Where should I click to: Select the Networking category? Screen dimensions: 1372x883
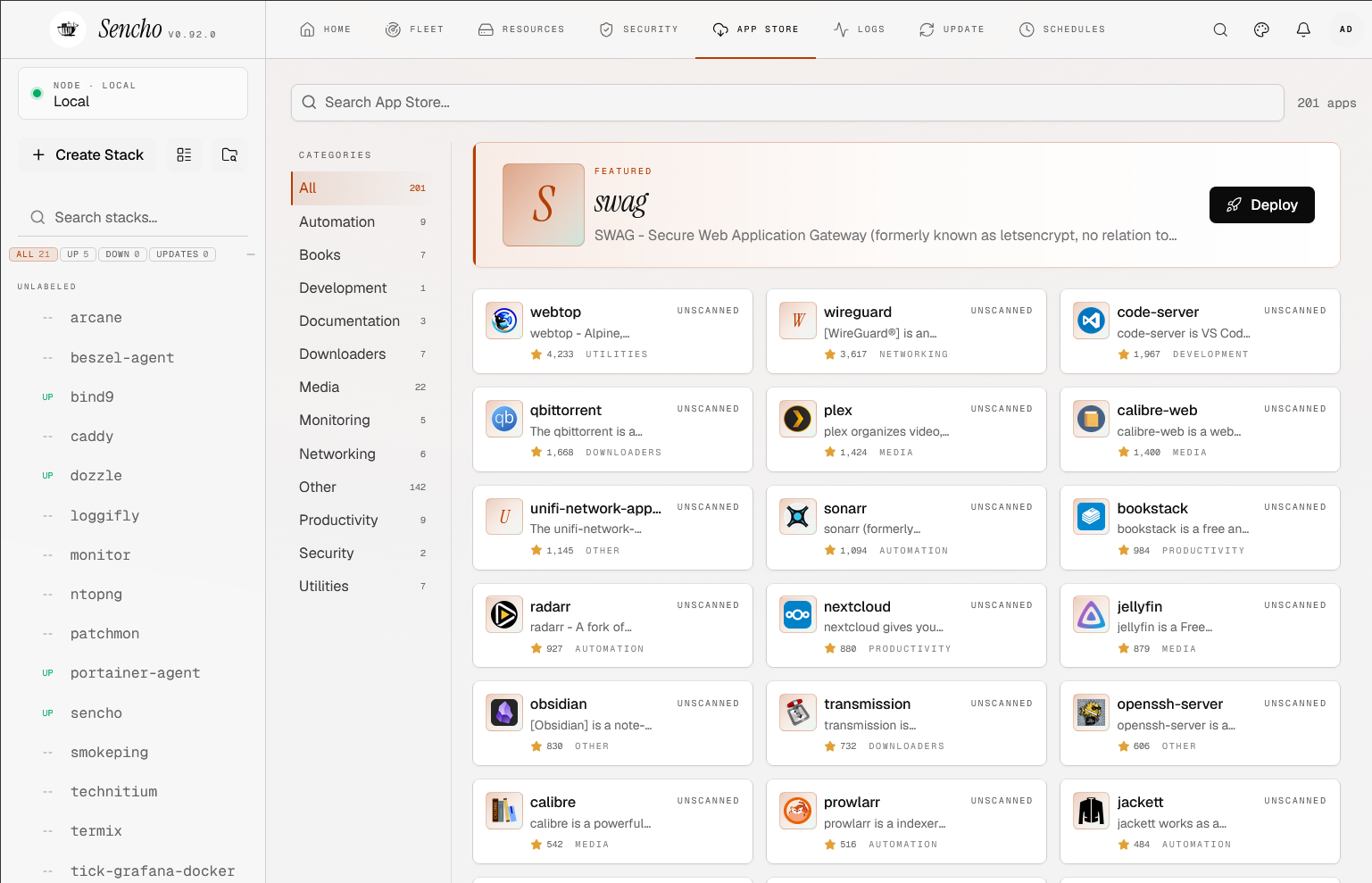pyautogui.click(x=362, y=454)
